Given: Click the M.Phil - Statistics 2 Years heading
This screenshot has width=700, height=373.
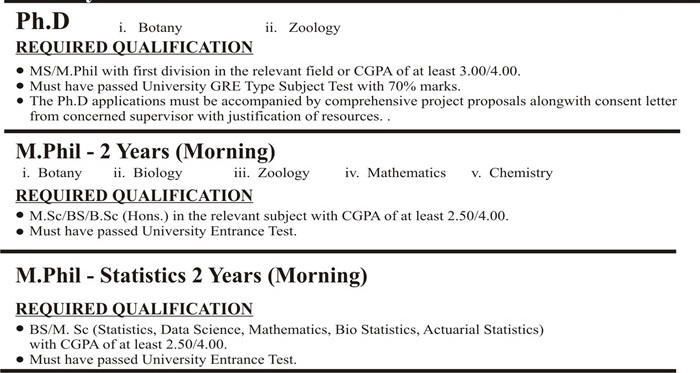Looking at the screenshot, I should point(192,275).
